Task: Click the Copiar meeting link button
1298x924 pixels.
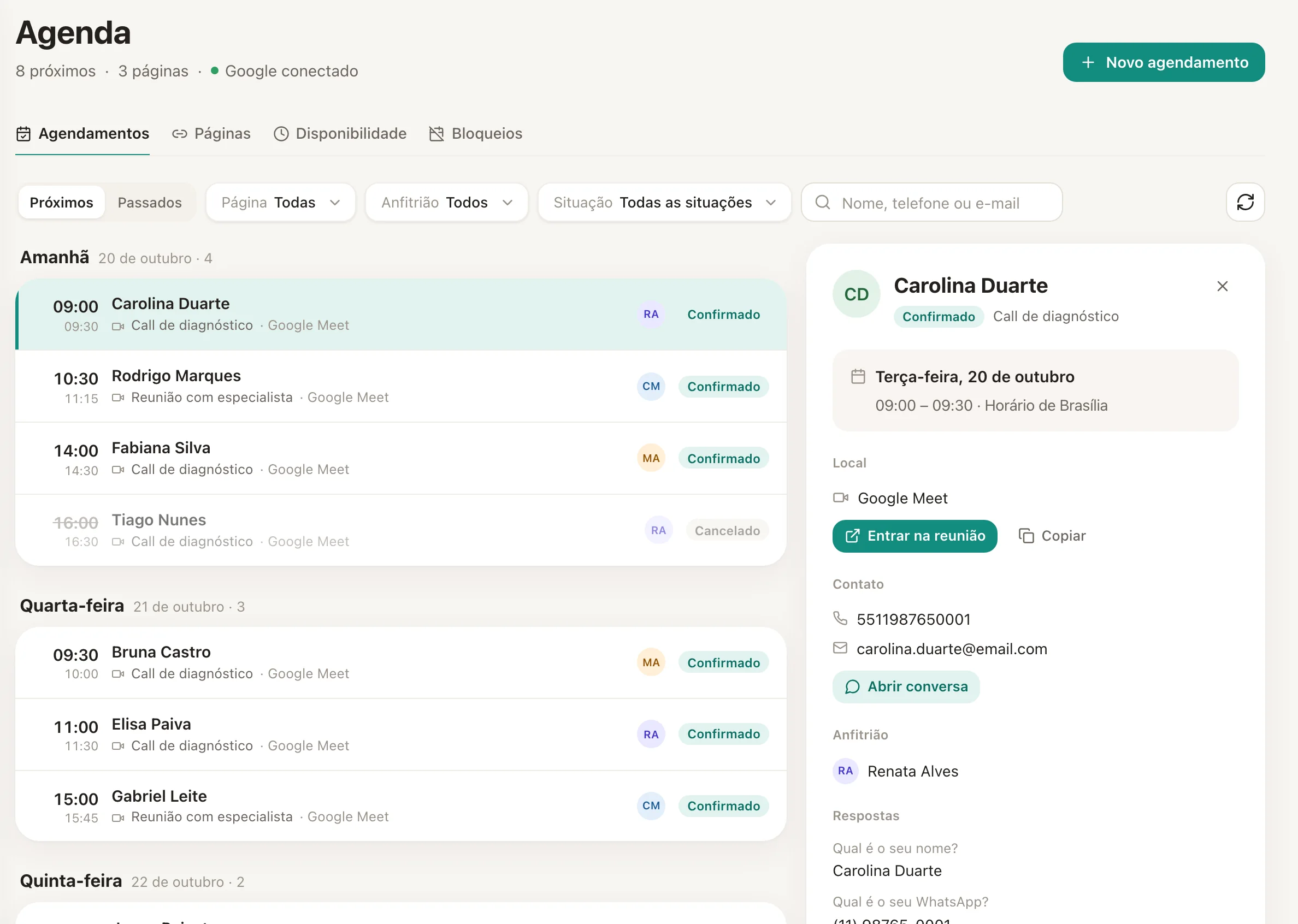Action: click(x=1052, y=536)
